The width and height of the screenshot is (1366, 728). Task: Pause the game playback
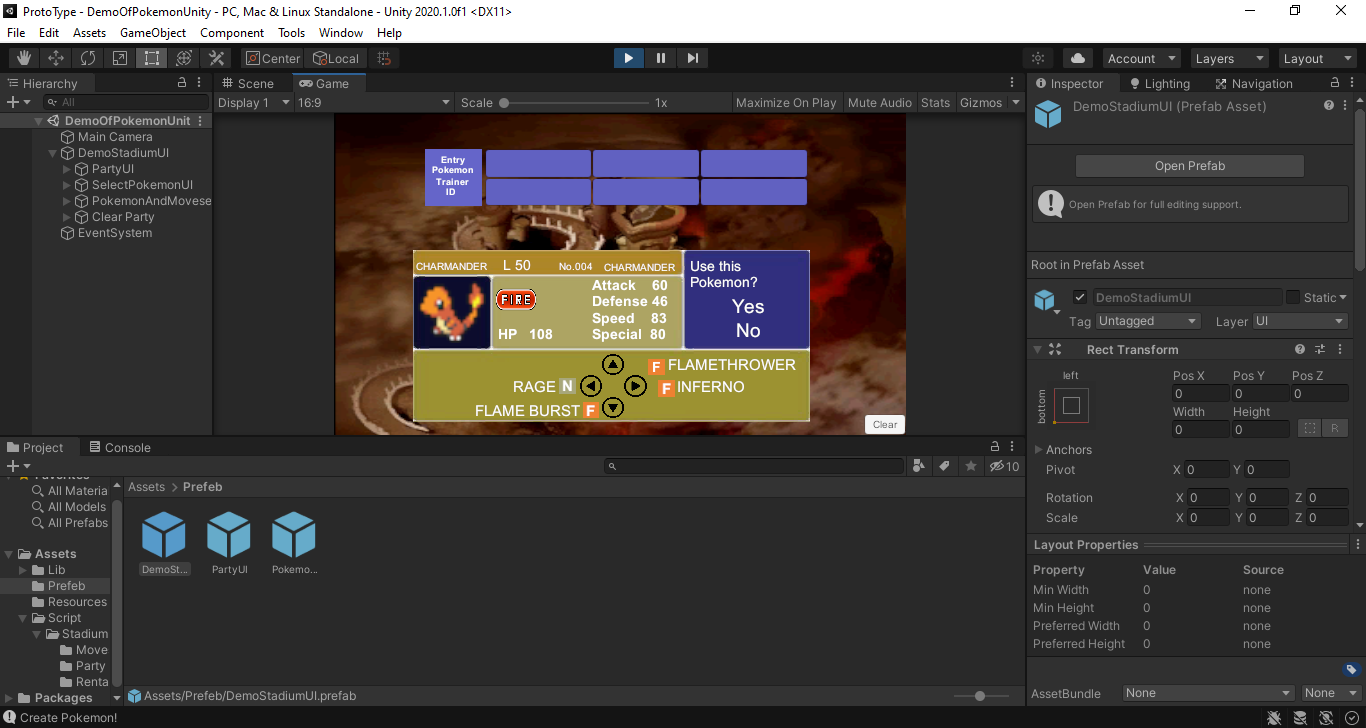click(x=661, y=58)
